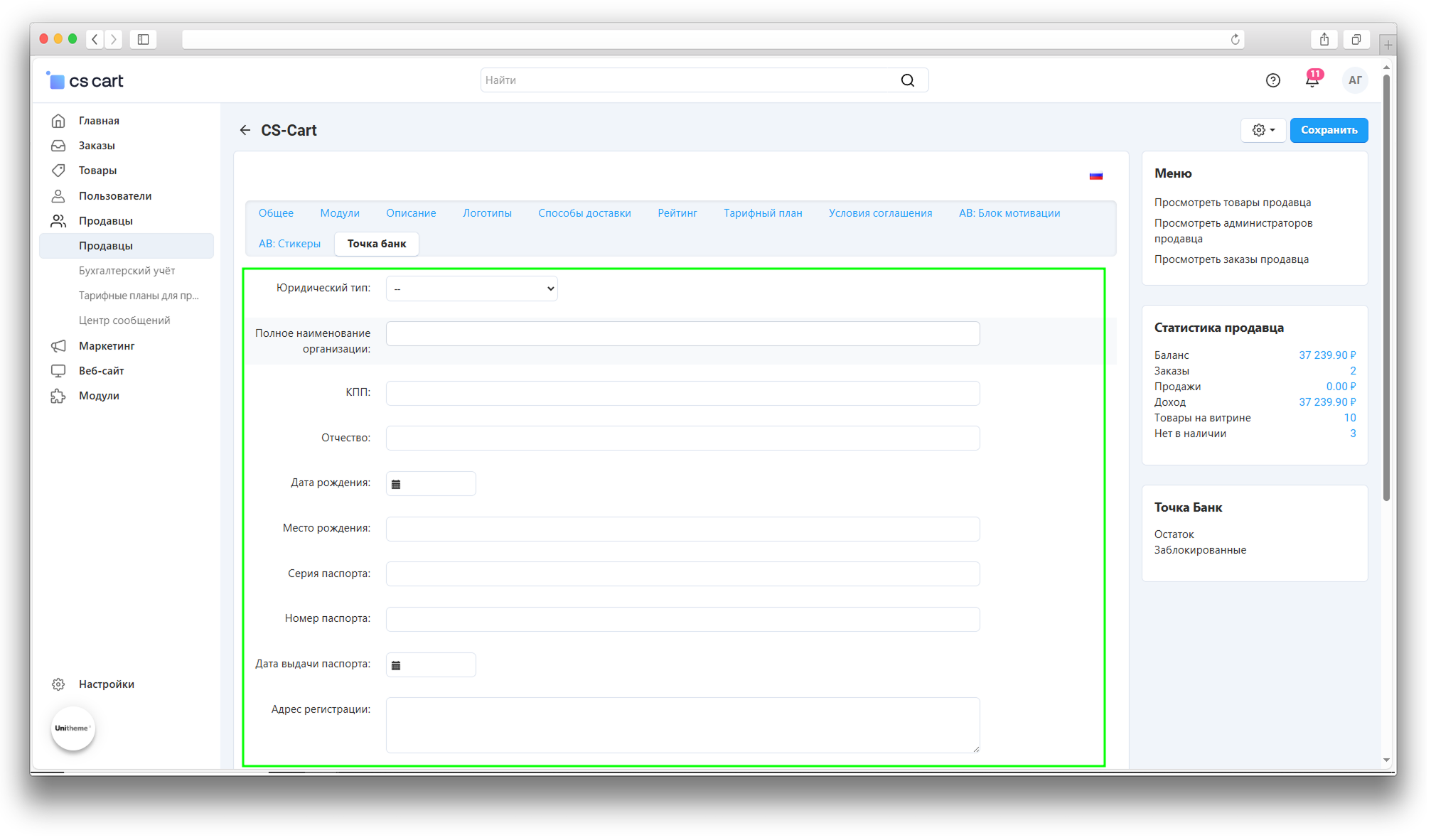The image size is (1431, 840).
Task: Click the Russian flag language icon
Action: point(1095,176)
